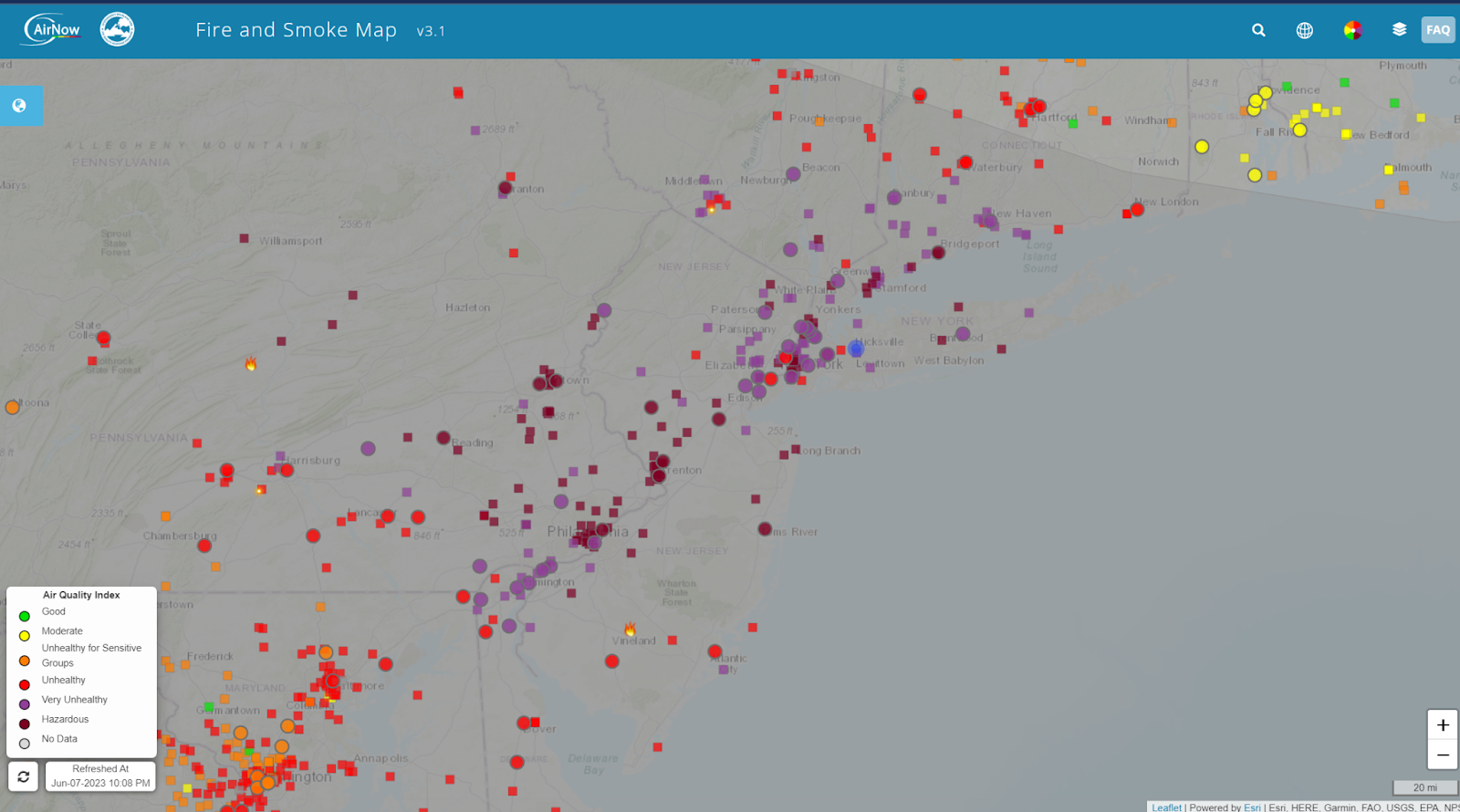Zoom in with the plus button
Viewport: 1460px width, 812px height.
pyautogui.click(x=1443, y=725)
